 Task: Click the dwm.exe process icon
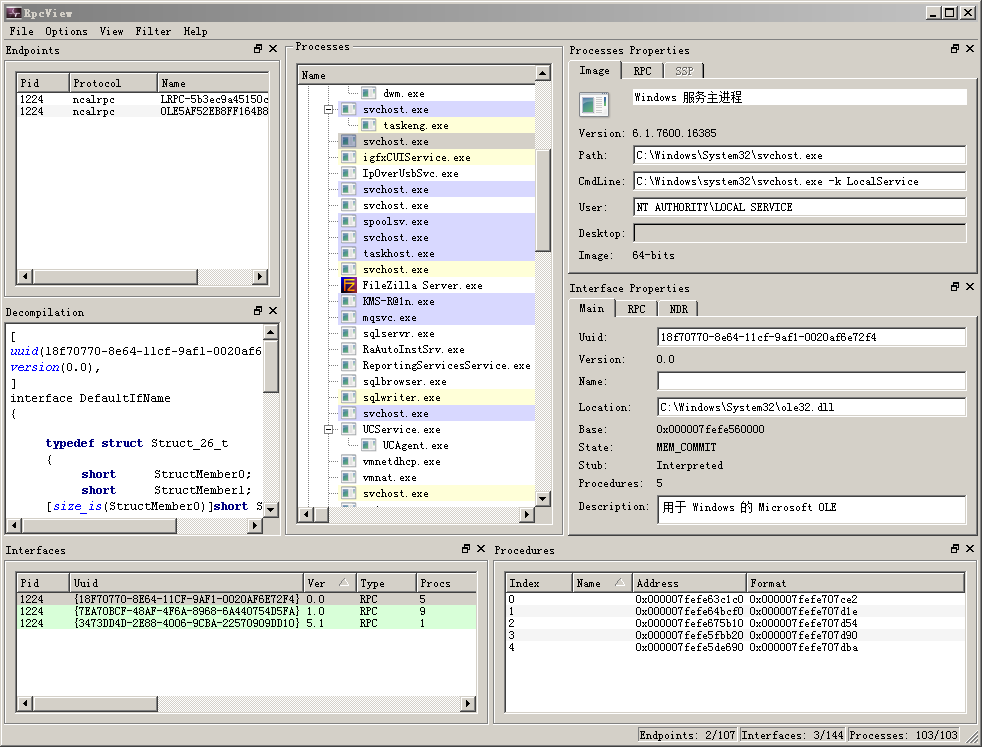[x=368, y=93]
